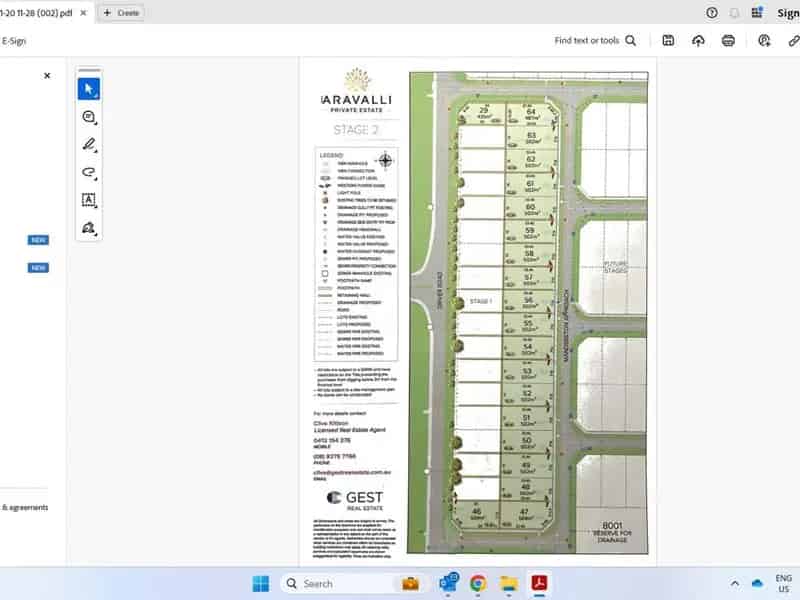Click the second NEW badge in sidebar

[38, 267]
